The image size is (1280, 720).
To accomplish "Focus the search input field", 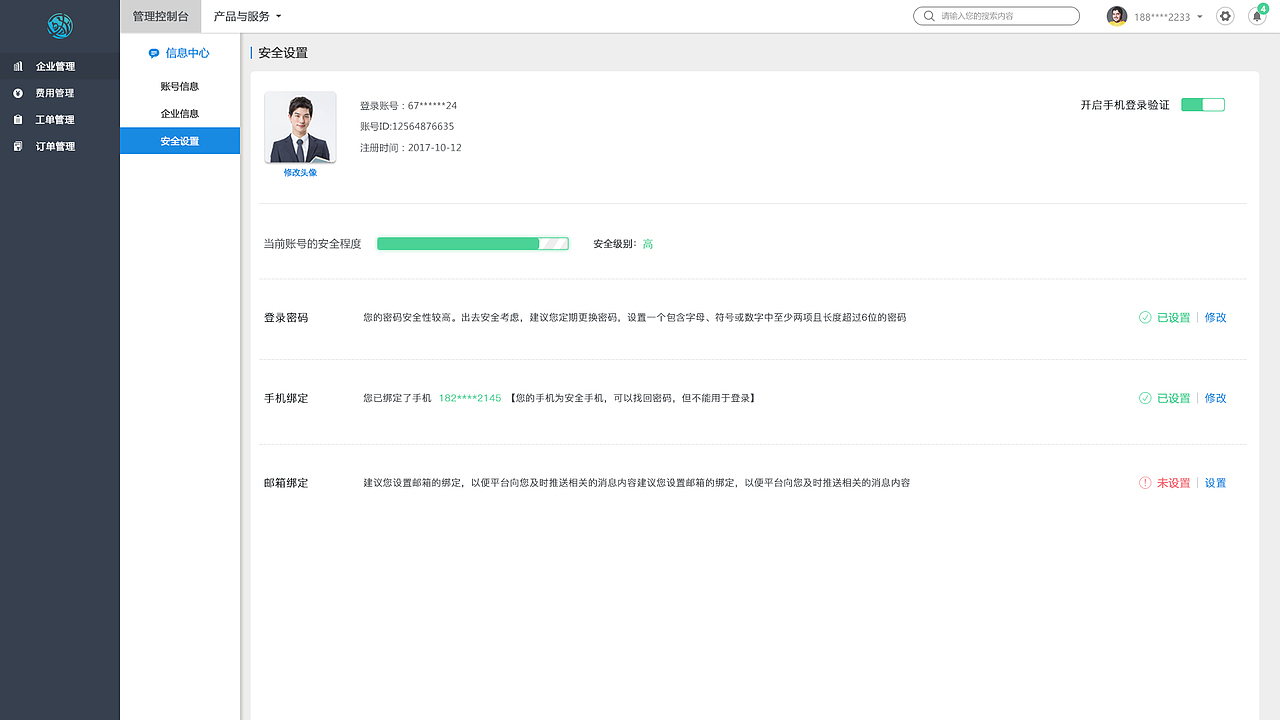I will [x=996, y=16].
